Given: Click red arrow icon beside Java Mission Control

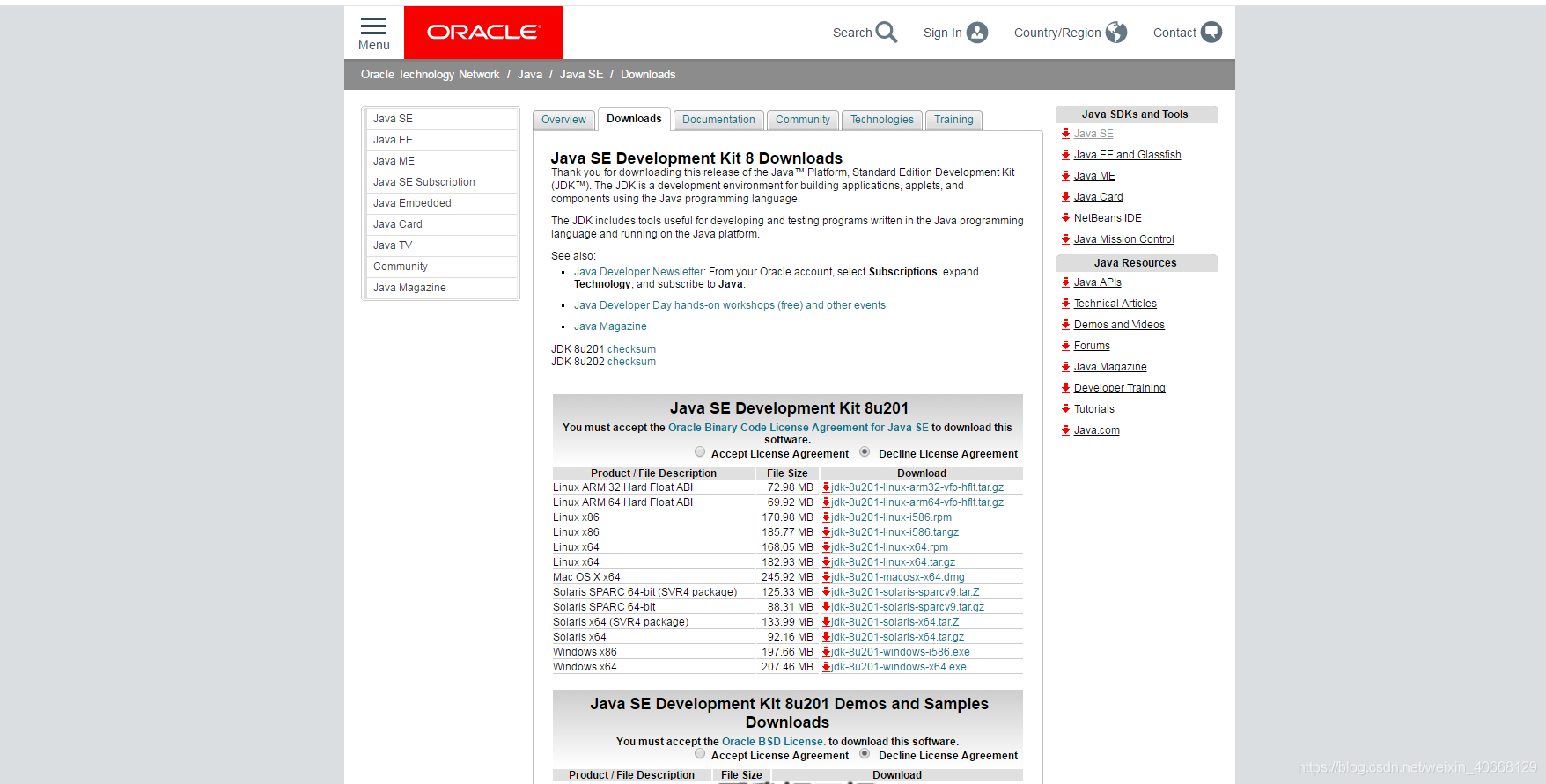Looking at the screenshot, I should point(1065,239).
